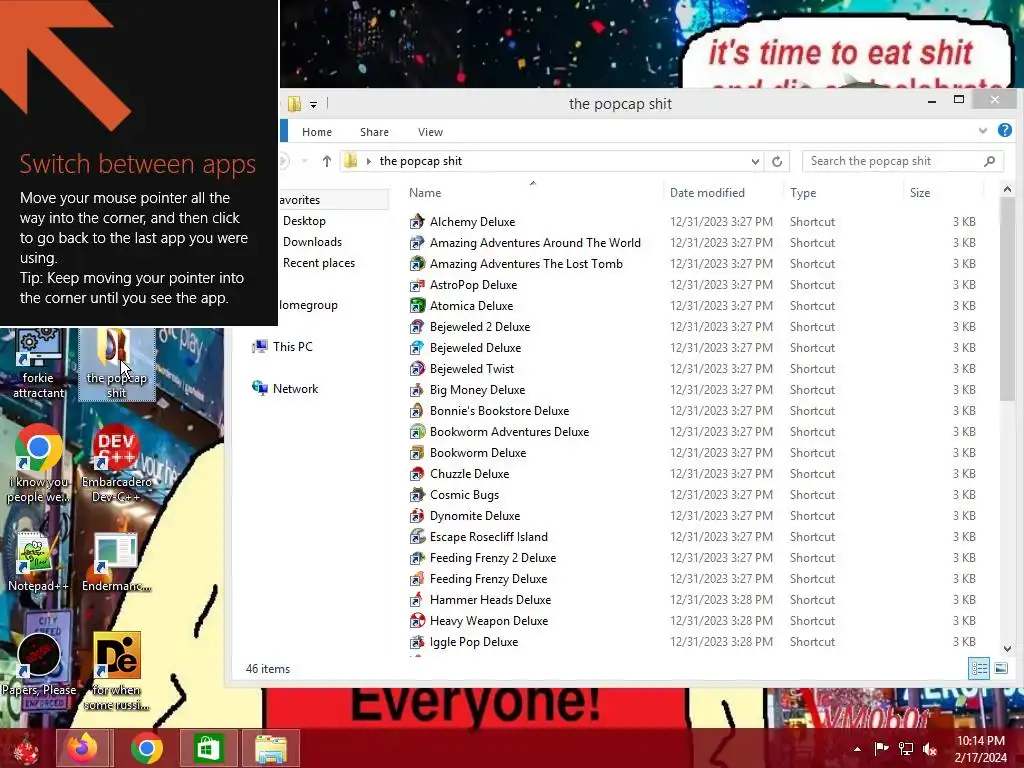Select the Dynomite Deluxe icon

pos(417,516)
